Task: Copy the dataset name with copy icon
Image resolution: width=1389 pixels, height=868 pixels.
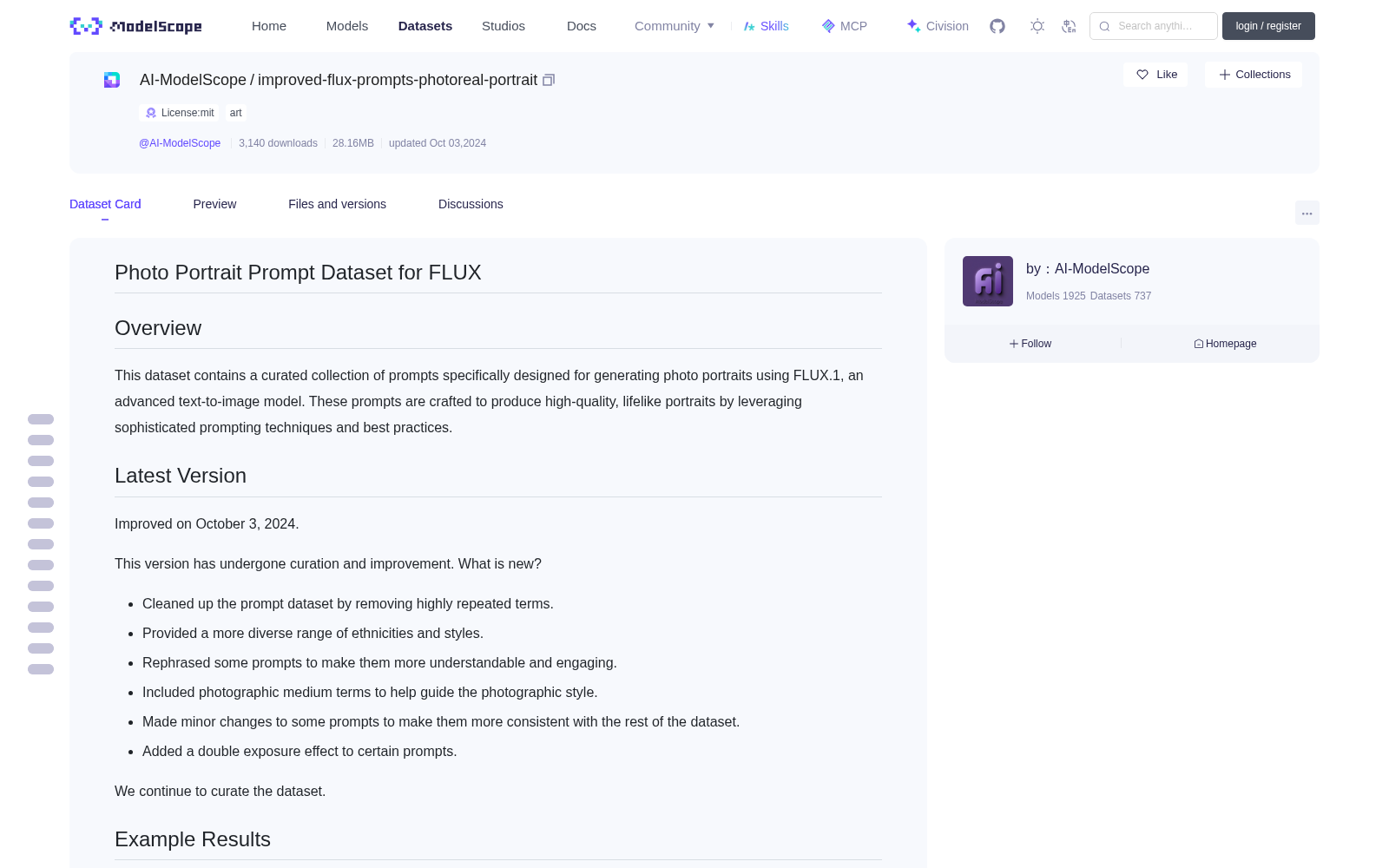Action: pos(549,80)
